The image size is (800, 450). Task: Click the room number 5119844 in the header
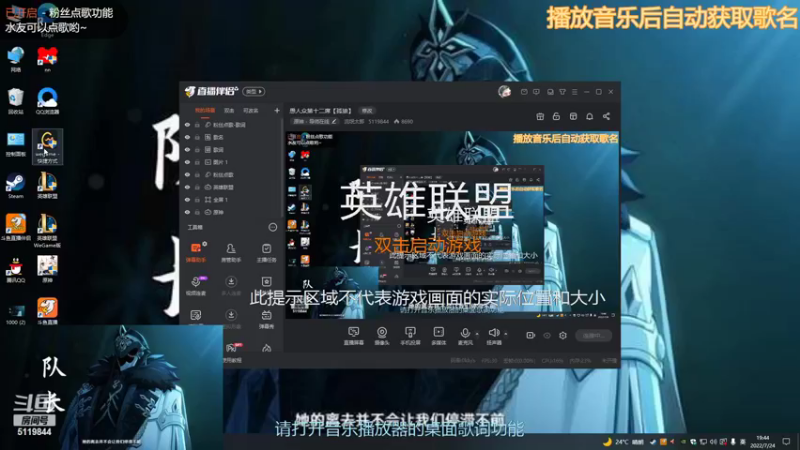(379, 121)
